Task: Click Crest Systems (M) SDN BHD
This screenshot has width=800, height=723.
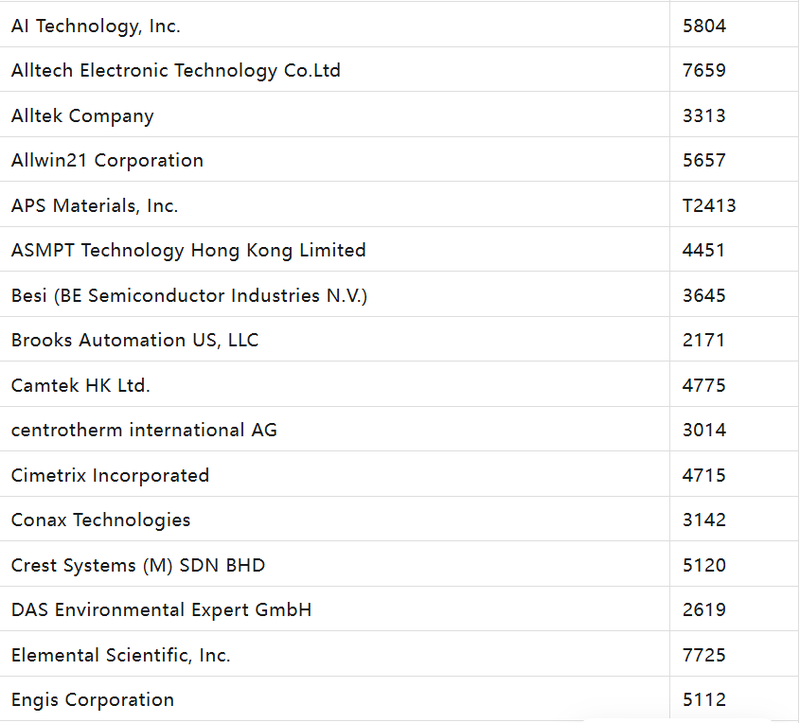Action: [x=138, y=566]
